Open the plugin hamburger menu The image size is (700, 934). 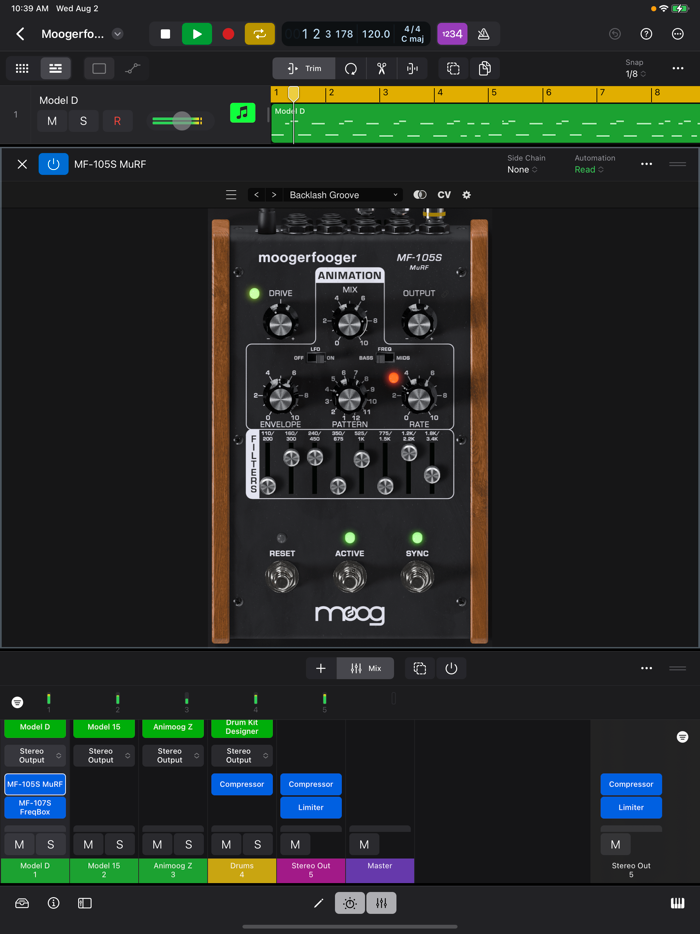tap(231, 195)
